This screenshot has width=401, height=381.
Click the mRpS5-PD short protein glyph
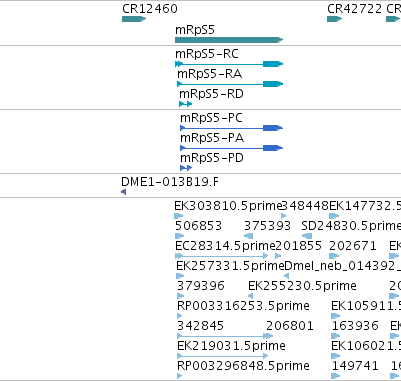pyautogui.click(x=186, y=168)
